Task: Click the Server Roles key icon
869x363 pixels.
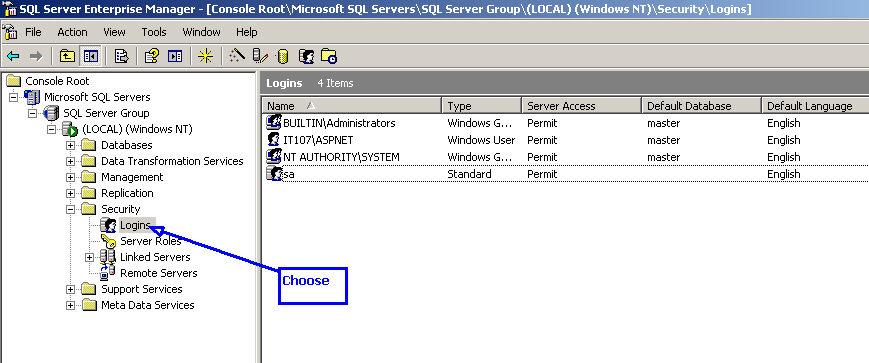Action: (x=109, y=241)
